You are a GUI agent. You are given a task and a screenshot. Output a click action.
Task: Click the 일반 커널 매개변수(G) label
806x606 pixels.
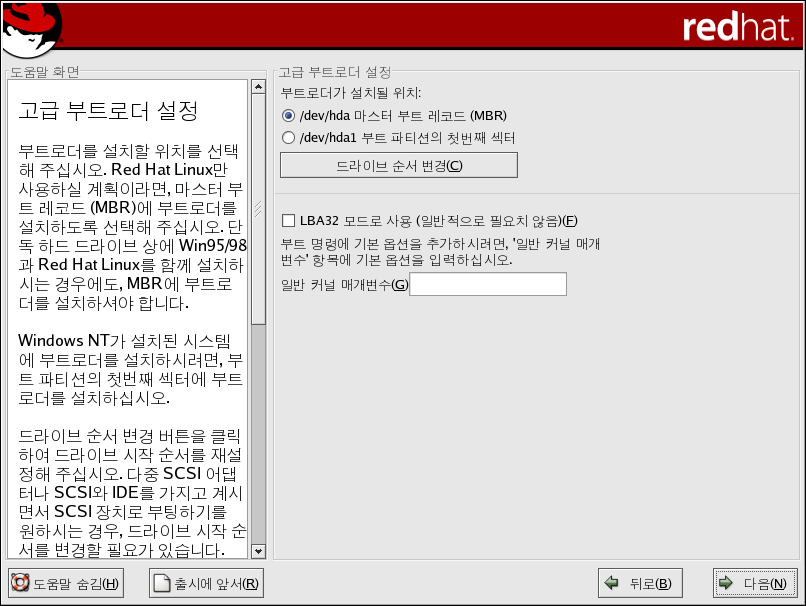point(345,285)
